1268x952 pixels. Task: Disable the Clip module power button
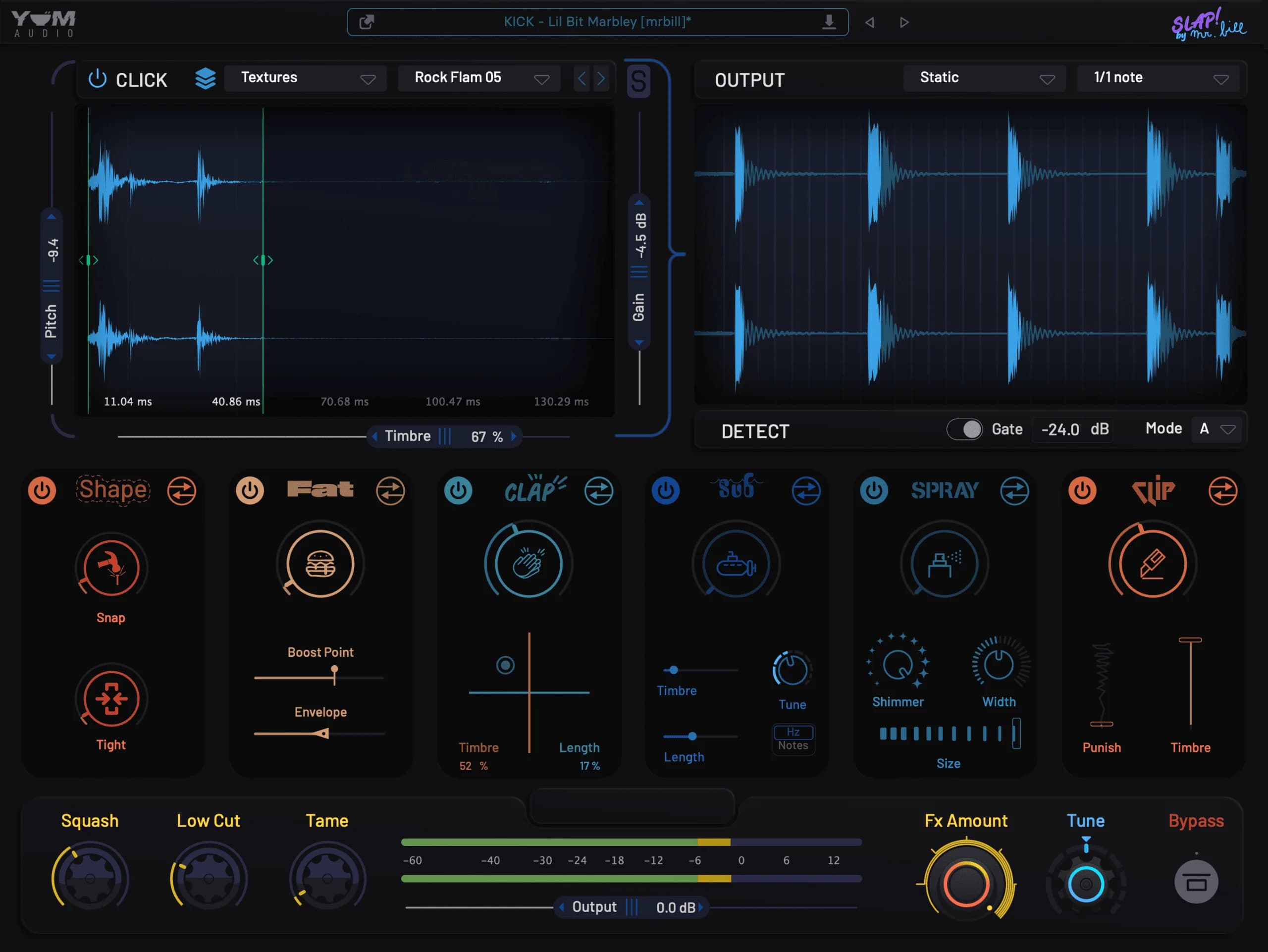[x=1082, y=491]
